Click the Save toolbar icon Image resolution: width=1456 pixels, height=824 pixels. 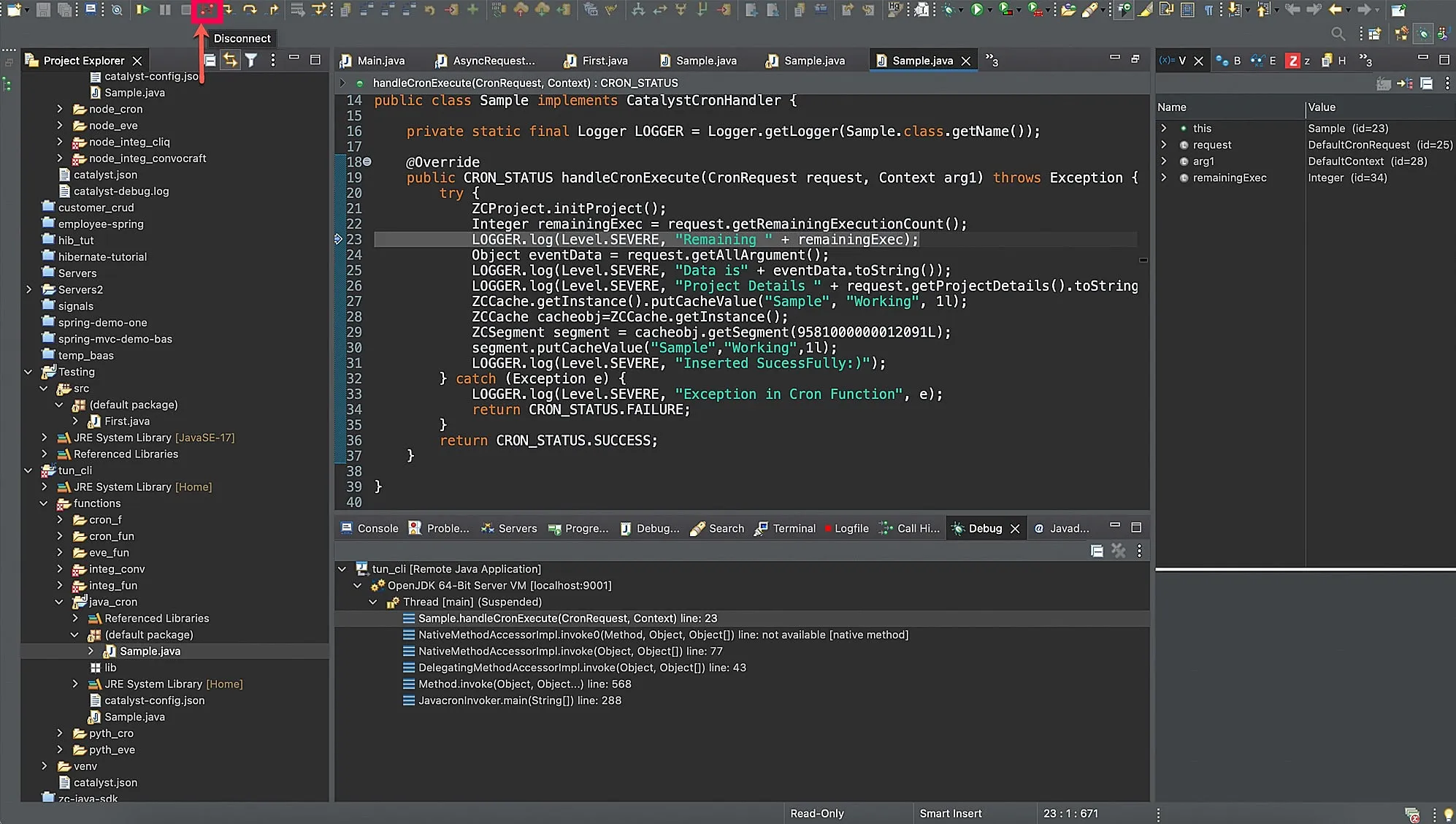(x=43, y=10)
